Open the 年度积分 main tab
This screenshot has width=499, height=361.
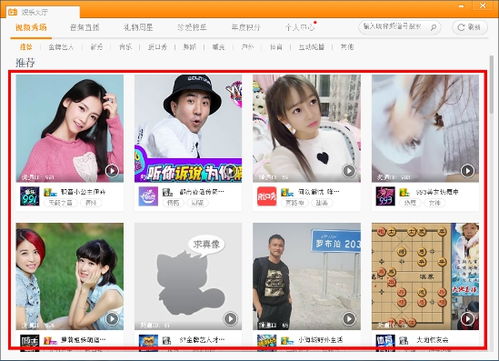(246, 27)
